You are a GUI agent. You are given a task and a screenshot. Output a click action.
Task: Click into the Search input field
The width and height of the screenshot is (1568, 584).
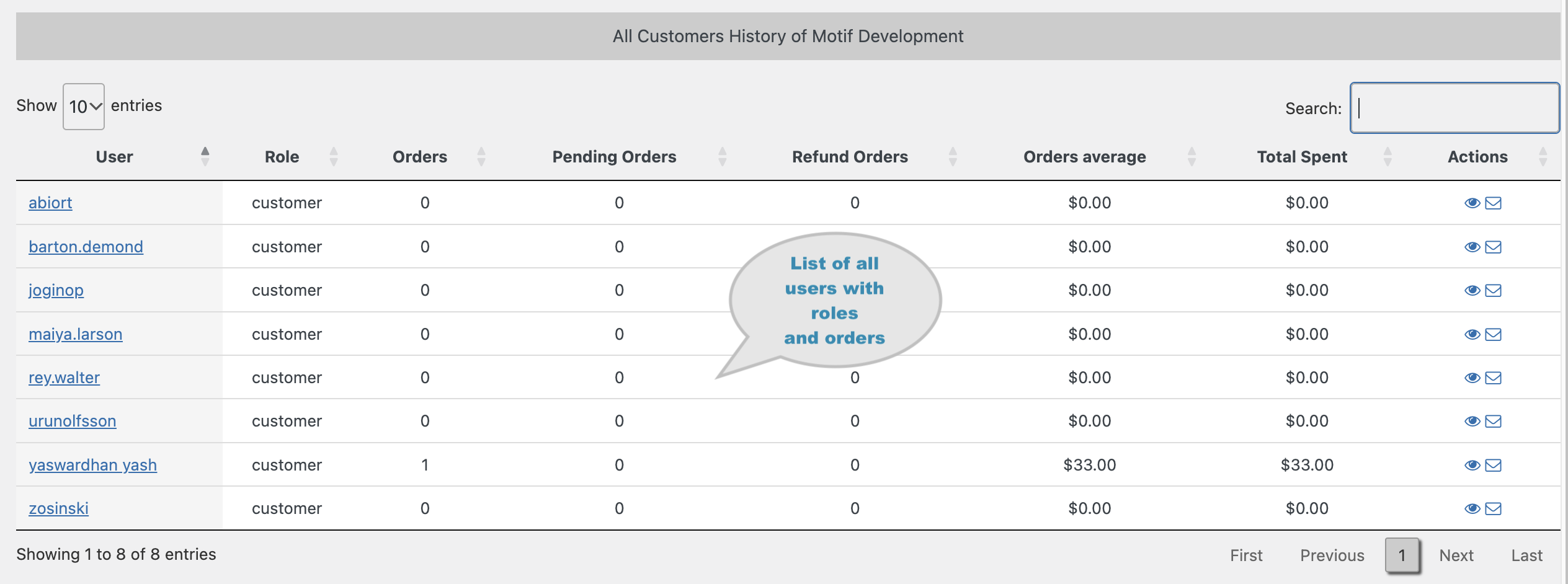click(x=1454, y=108)
